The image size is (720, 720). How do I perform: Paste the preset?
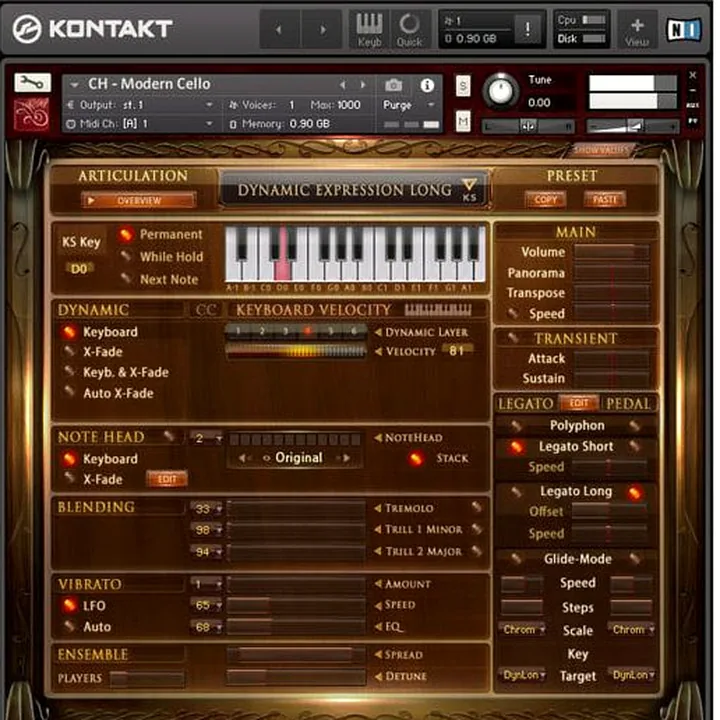tap(605, 200)
